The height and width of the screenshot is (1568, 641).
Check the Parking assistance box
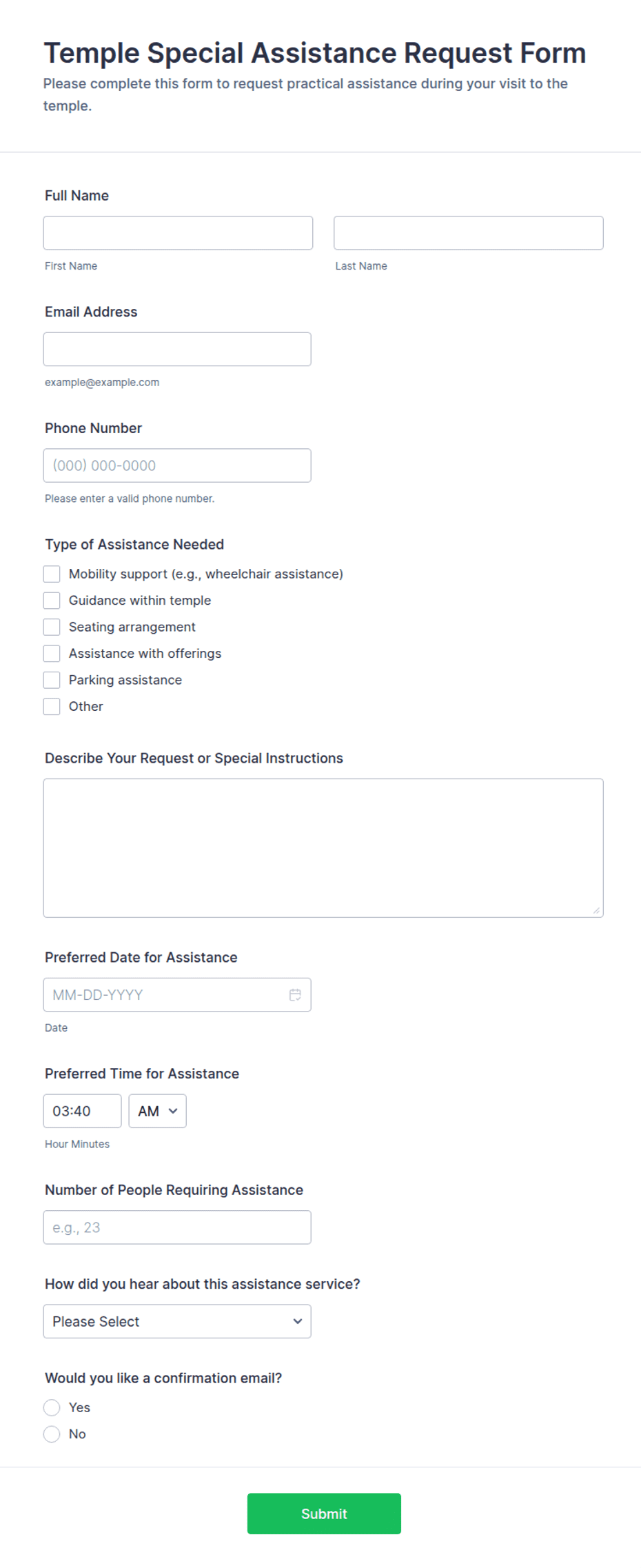click(52, 680)
